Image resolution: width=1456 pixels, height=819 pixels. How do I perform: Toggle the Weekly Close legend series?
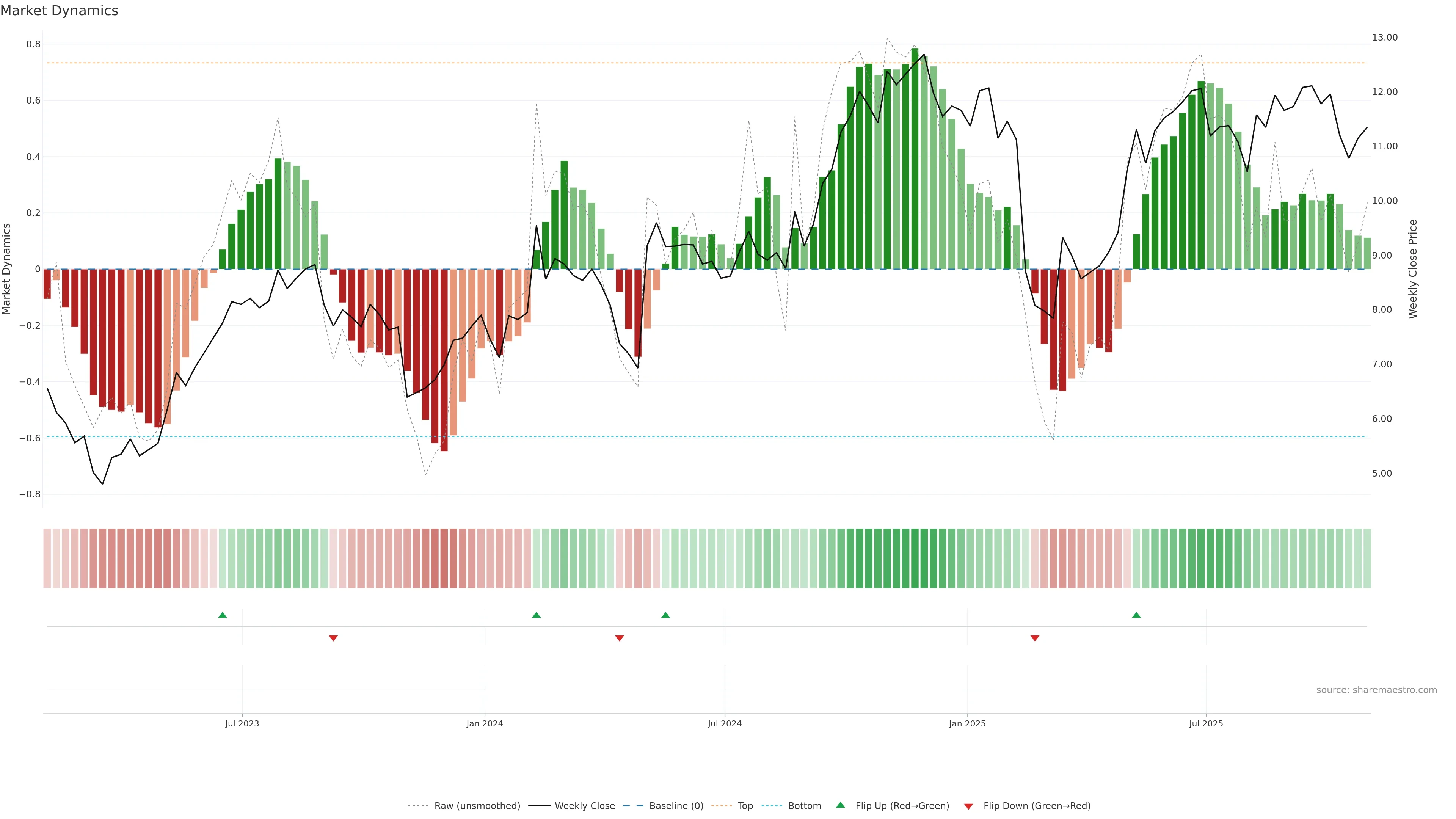coord(584,806)
